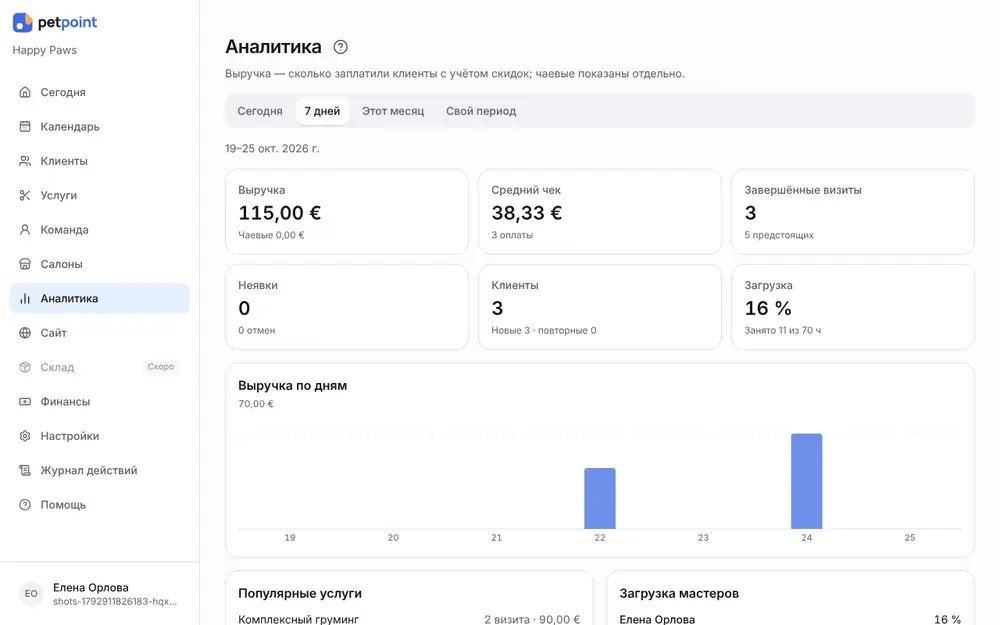Click the scroll icon for Журнал действий
The image size is (1000, 625).
pyautogui.click(x=25, y=471)
